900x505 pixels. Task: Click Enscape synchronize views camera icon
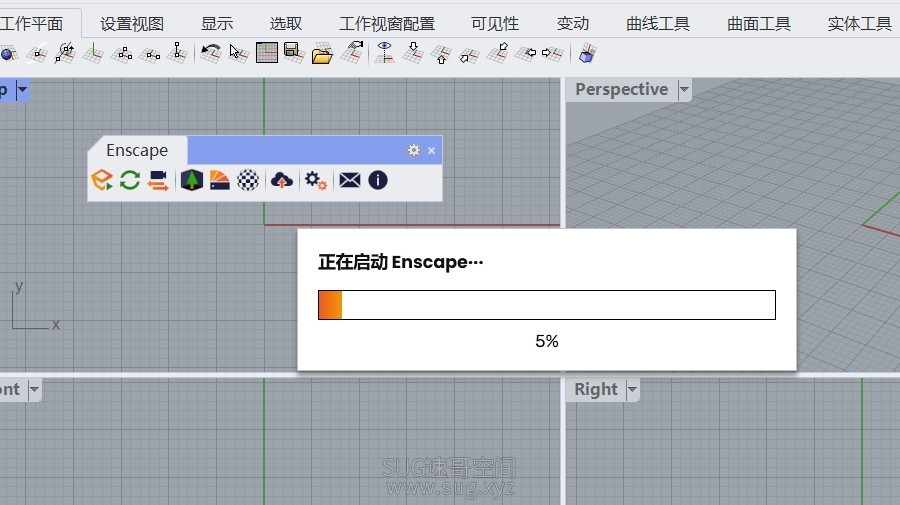point(158,180)
